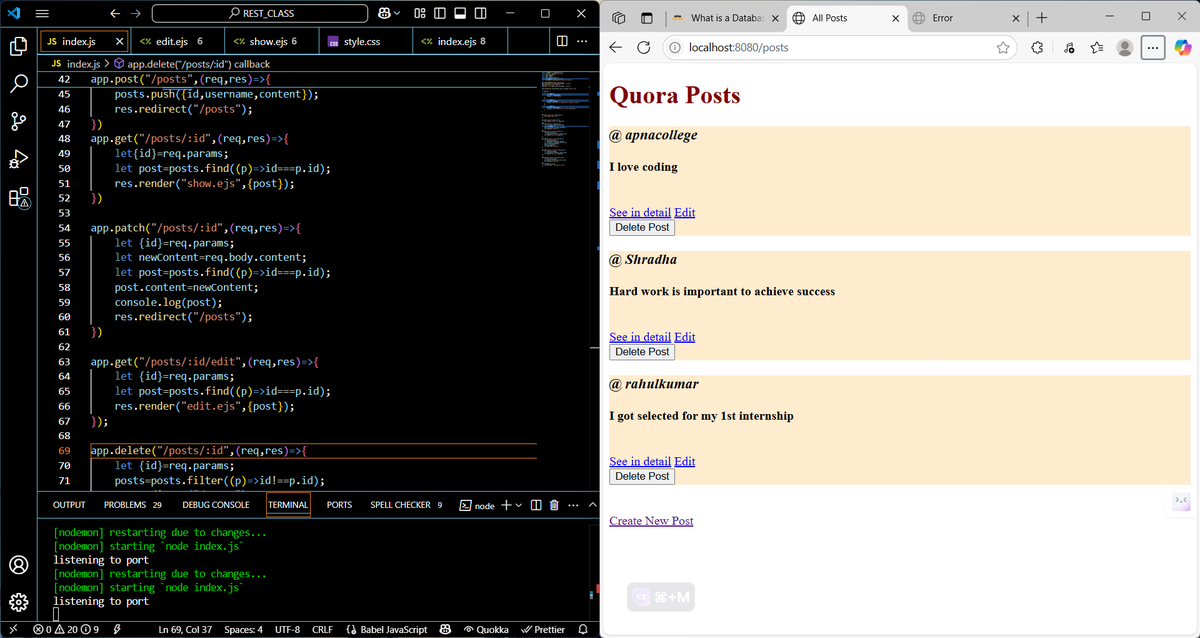The height and width of the screenshot is (638, 1200).
Task: Close the index.js editor tab
Action: click(x=119, y=41)
